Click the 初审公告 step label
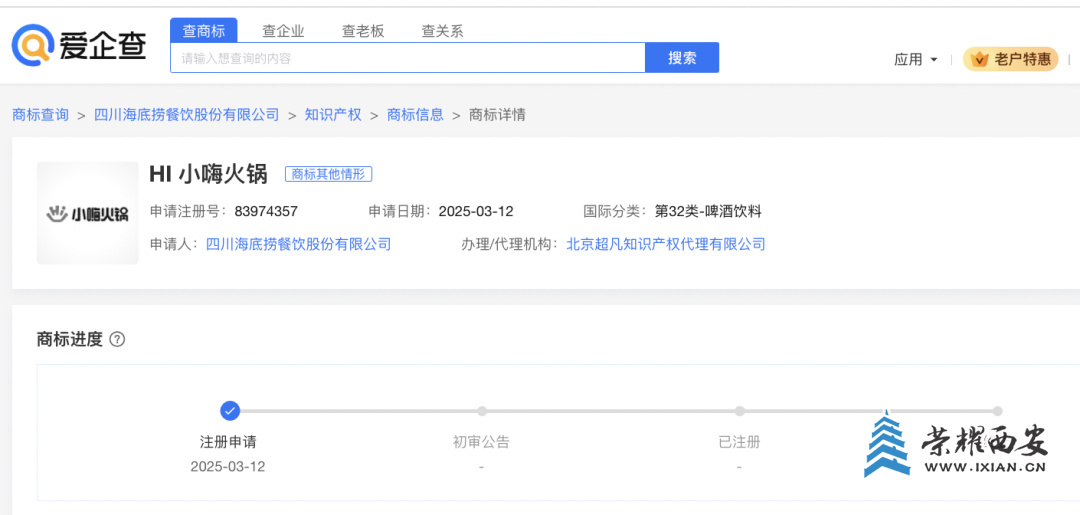Viewport: 1080px width, 515px height. [x=481, y=442]
